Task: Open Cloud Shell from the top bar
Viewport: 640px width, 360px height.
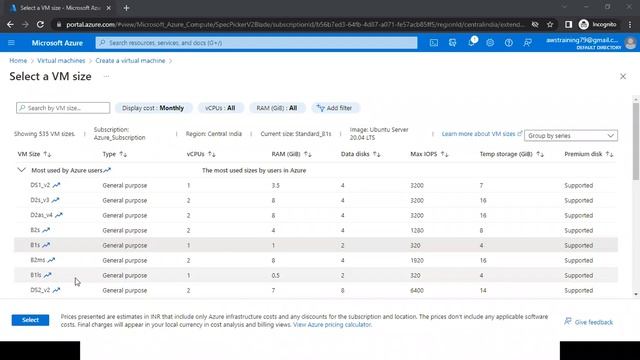Action: point(434,43)
